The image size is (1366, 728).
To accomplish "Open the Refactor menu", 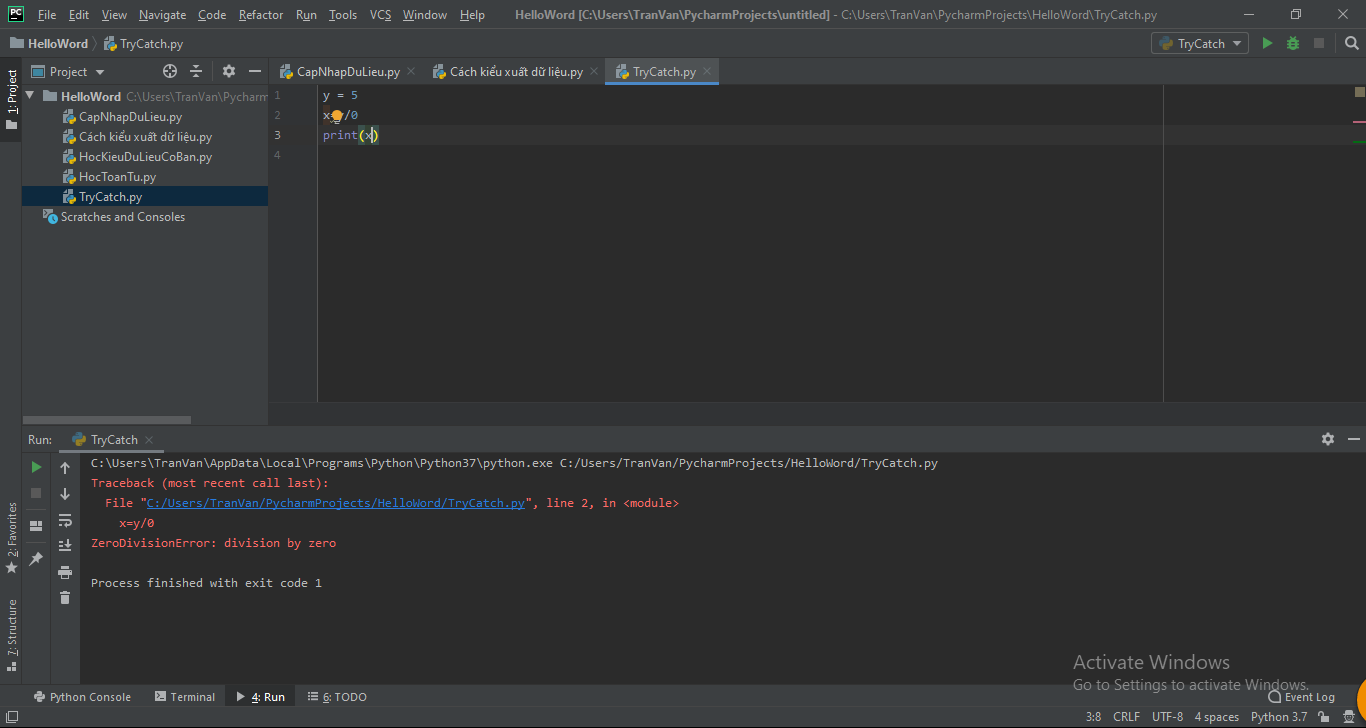I will [261, 15].
